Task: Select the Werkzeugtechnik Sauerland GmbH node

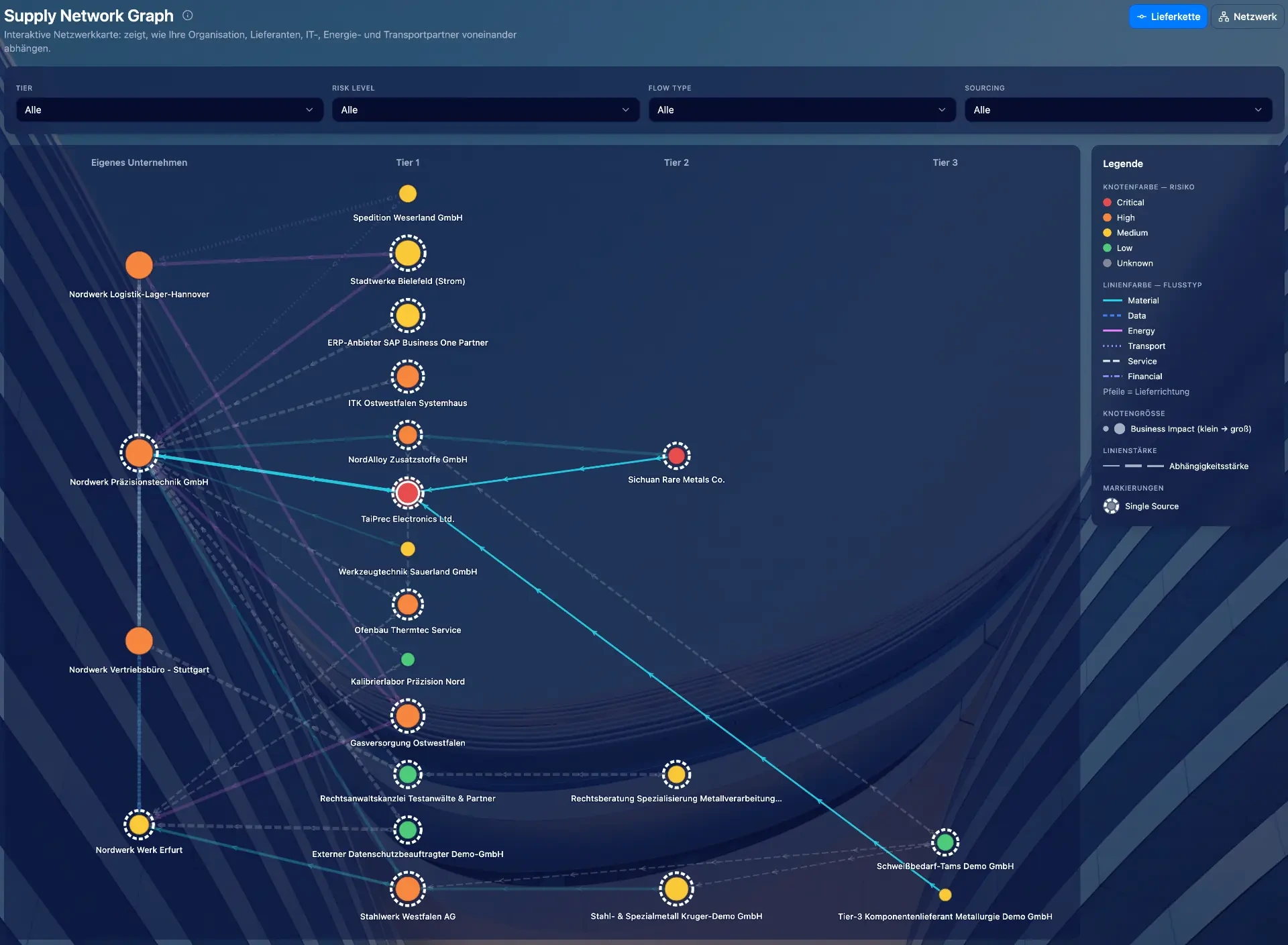Action: (408, 549)
